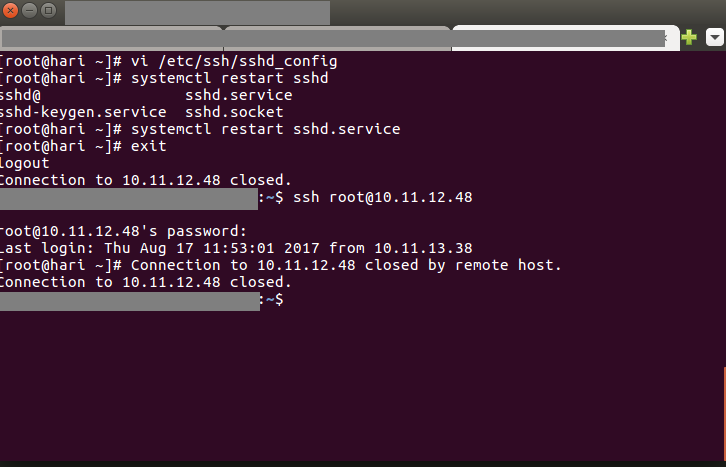This screenshot has width=726, height=467.
Task: Maximize the terminal window
Action: [49, 10]
